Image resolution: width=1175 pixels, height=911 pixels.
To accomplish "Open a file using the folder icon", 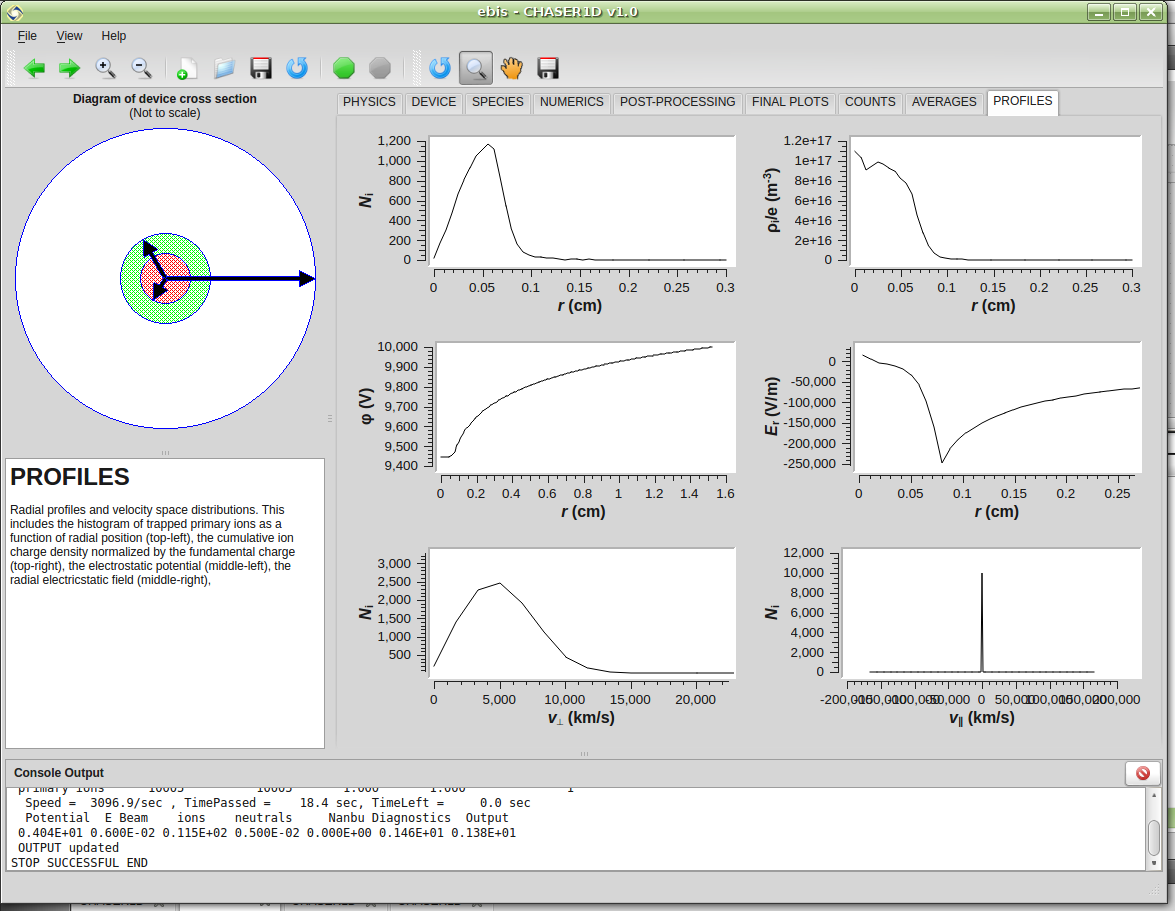I will pyautogui.click(x=224, y=69).
